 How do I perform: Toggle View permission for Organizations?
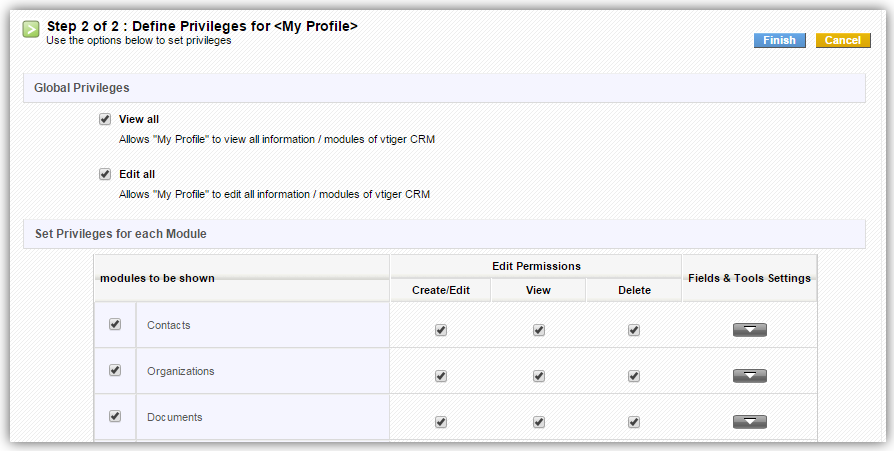click(539, 376)
